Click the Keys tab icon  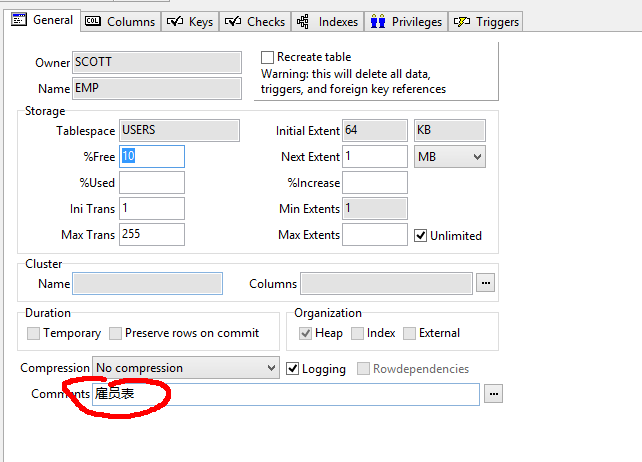click(174, 21)
